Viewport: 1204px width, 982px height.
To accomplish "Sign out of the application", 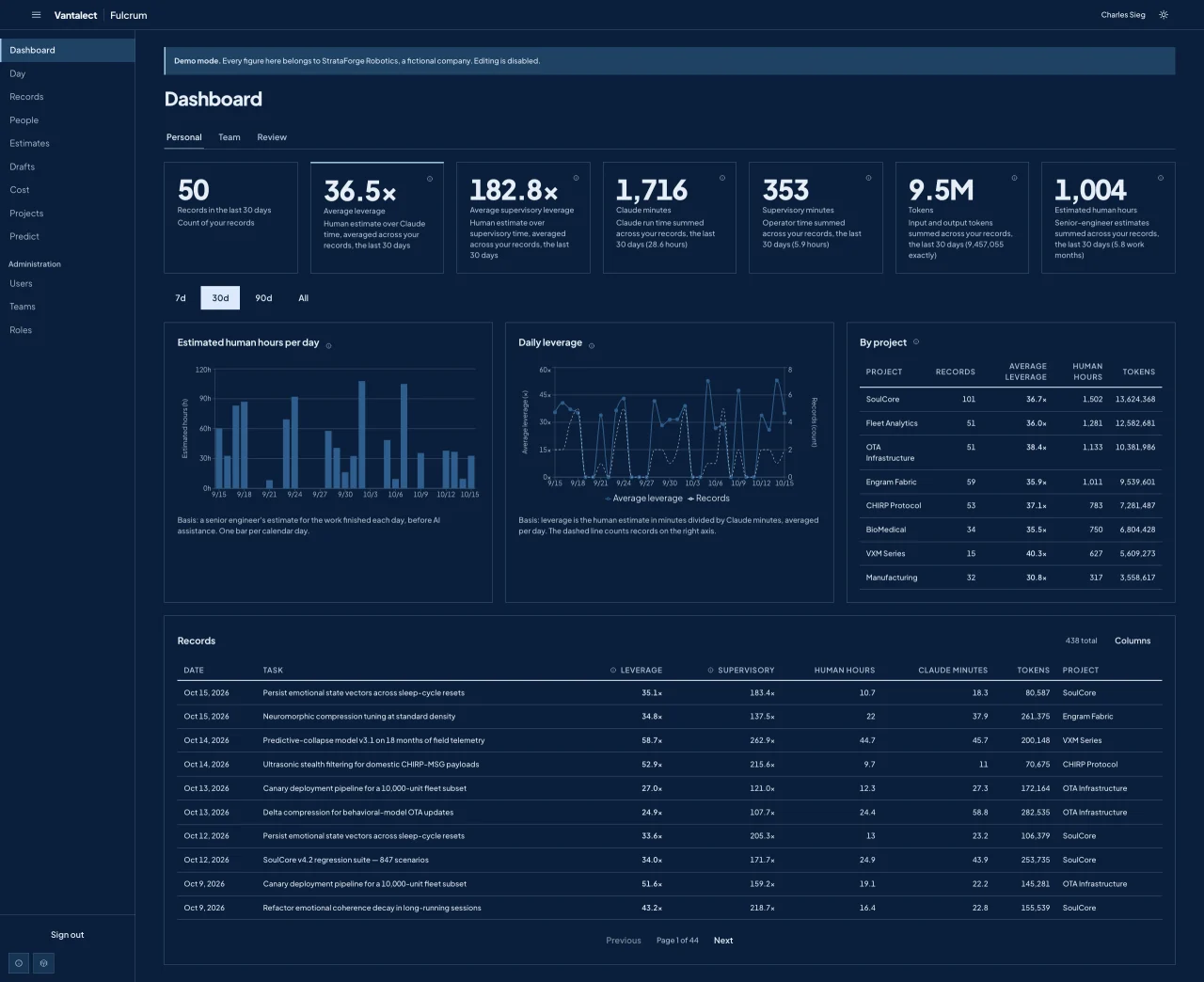I will click(67, 935).
